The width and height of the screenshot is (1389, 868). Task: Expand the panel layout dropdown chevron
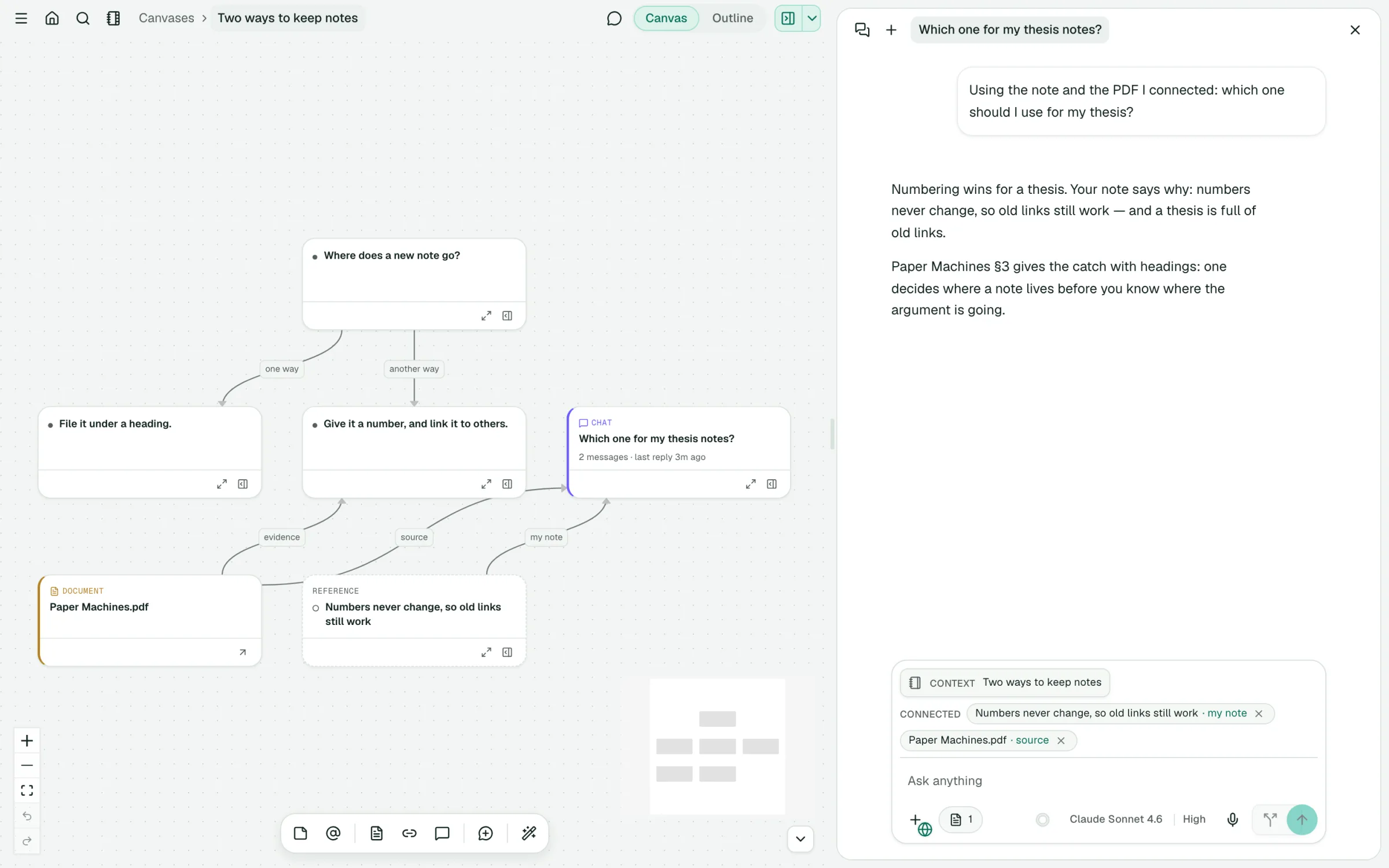pos(812,19)
